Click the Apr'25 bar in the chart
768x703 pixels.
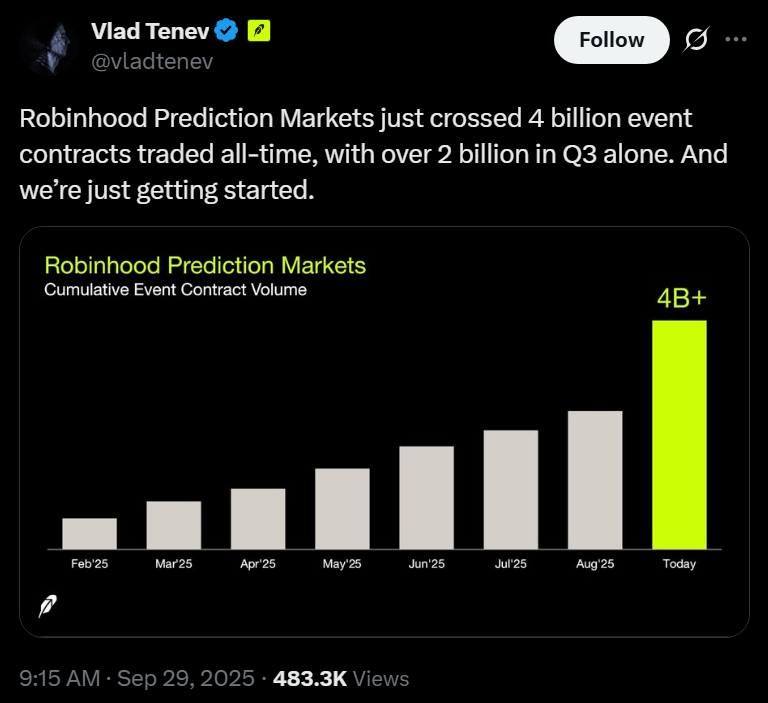pos(258,519)
